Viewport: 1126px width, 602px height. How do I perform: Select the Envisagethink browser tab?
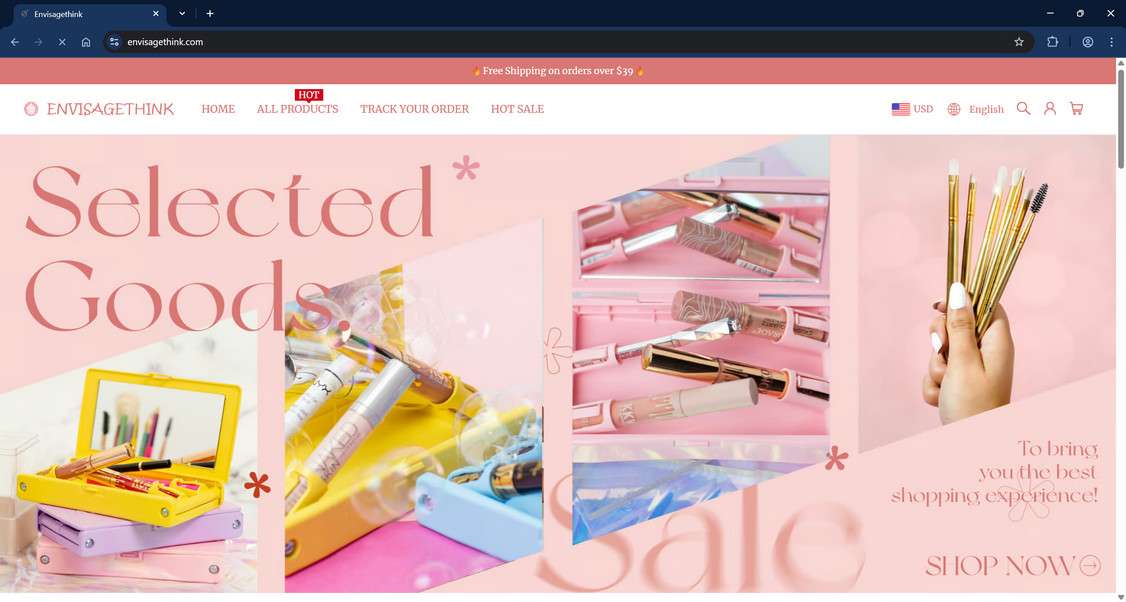coord(90,14)
